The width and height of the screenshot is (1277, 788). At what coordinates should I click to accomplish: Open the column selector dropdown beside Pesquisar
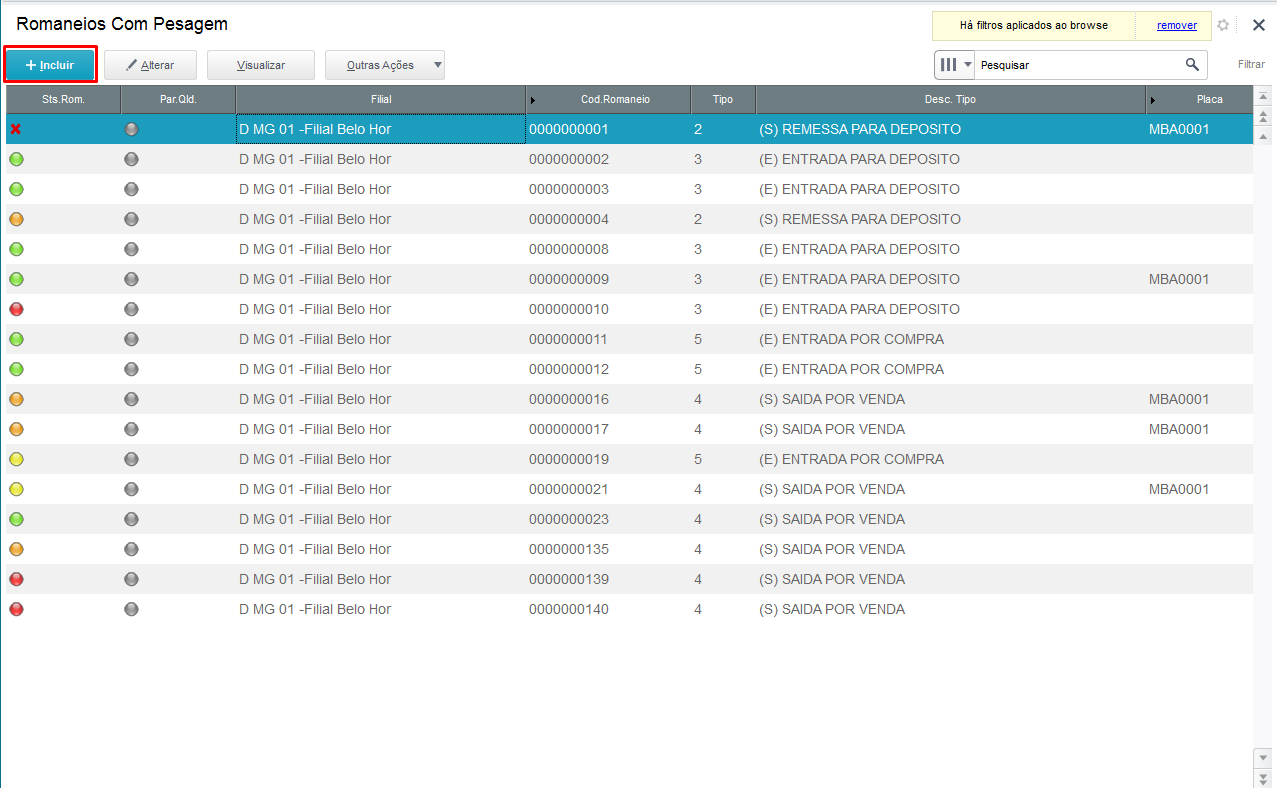click(x=955, y=65)
